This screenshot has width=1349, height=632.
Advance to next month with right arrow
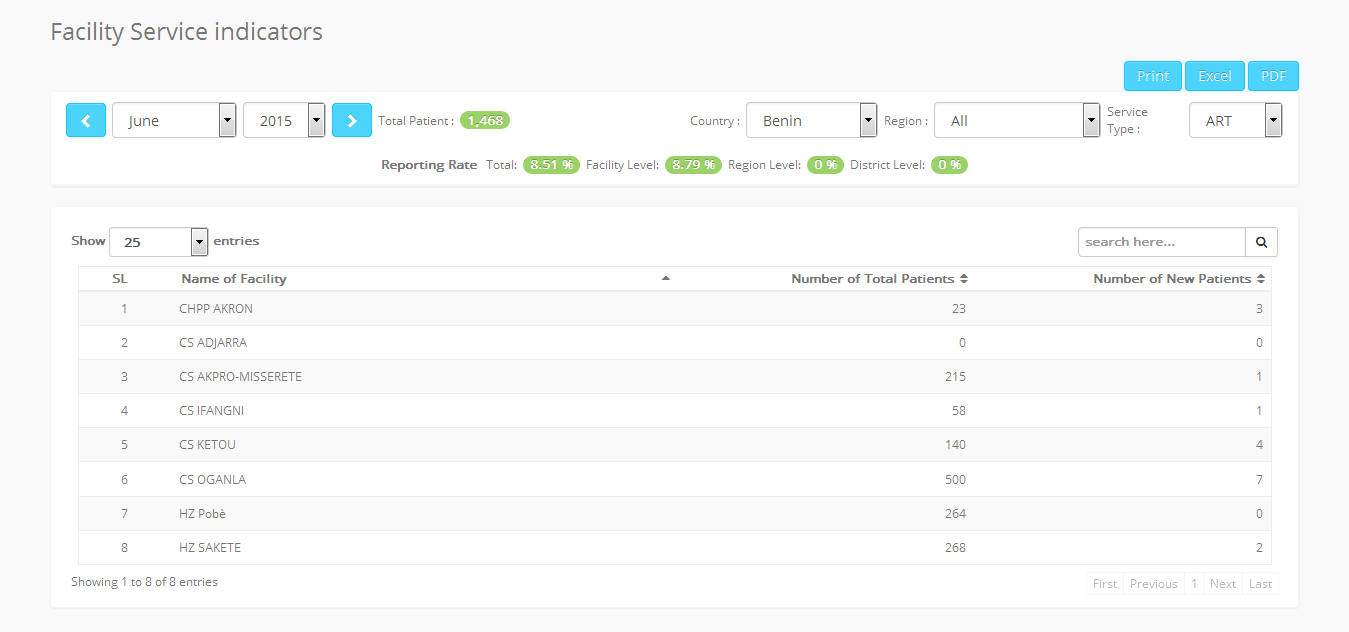pos(352,120)
